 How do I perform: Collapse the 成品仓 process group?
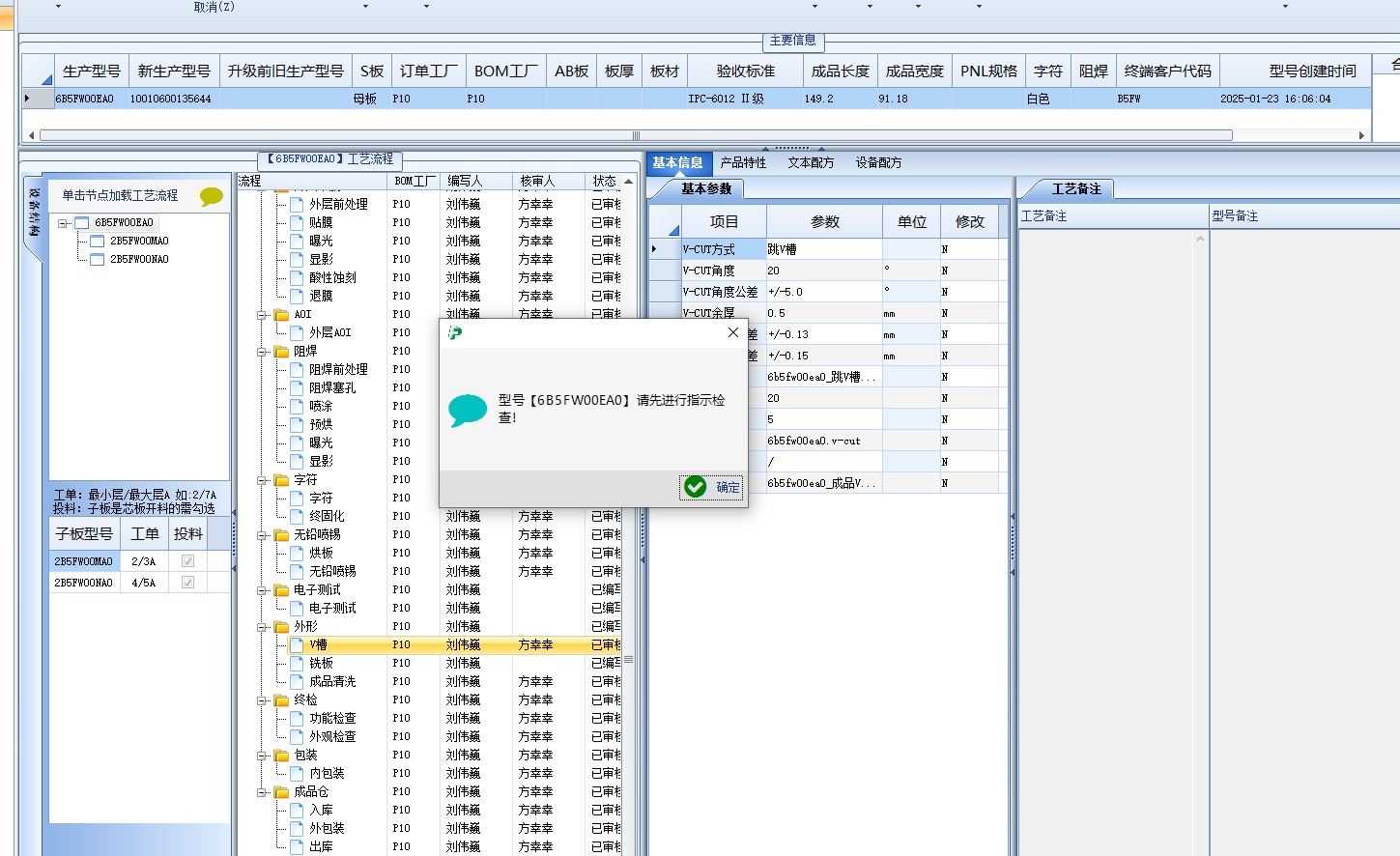pyautogui.click(x=262, y=792)
